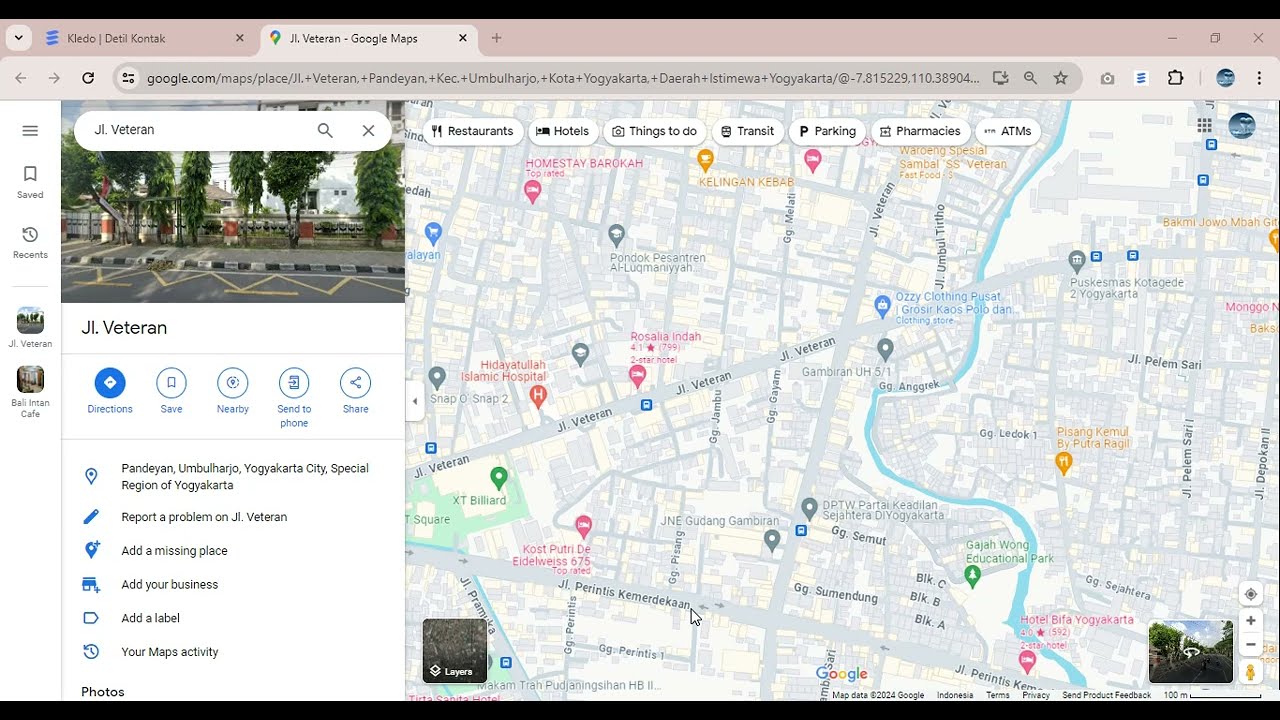Click Pondok Pesantren Al-Luqmaniyyah pin
The width and height of the screenshot is (1280, 720).
coord(617,235)
